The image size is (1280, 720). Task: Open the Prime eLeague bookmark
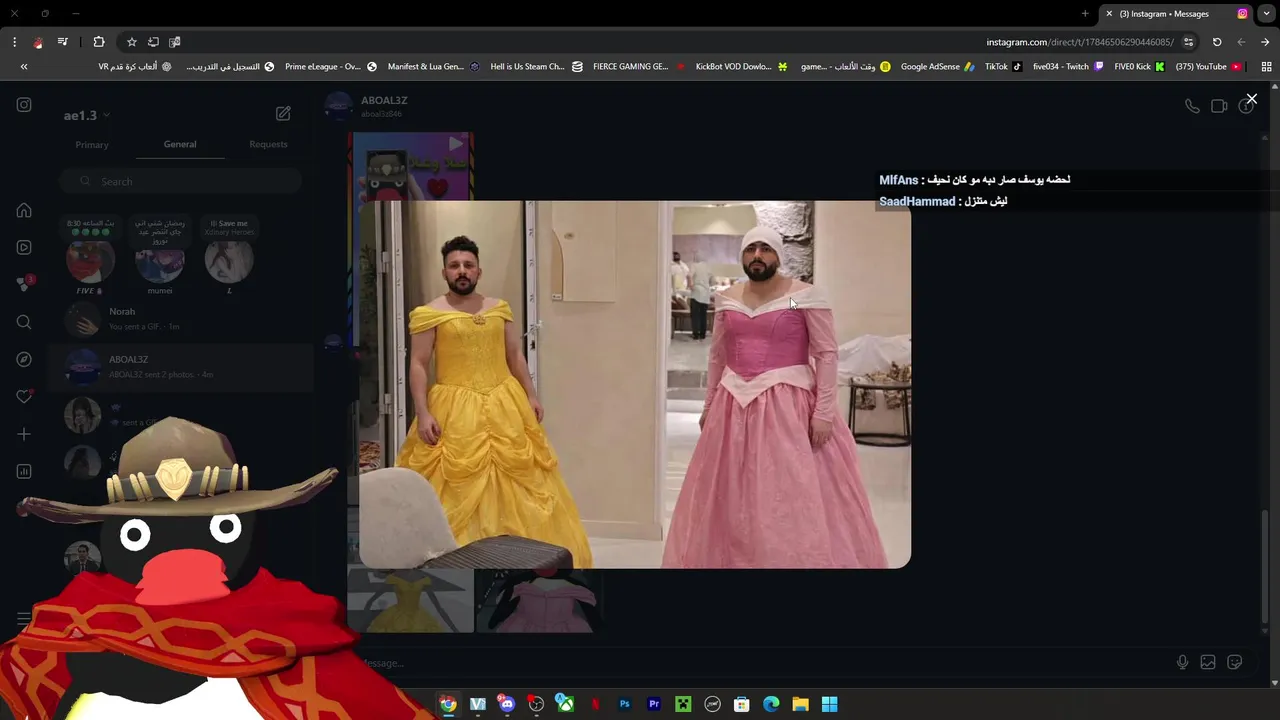(x=331, y=67)
